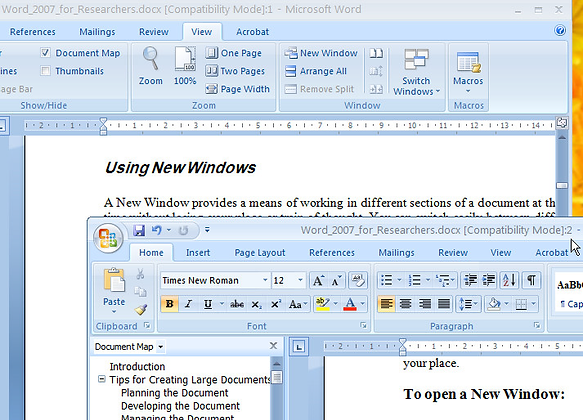Open the Change Case Aa dropdown
583x420 pixels.
(299, 304)
